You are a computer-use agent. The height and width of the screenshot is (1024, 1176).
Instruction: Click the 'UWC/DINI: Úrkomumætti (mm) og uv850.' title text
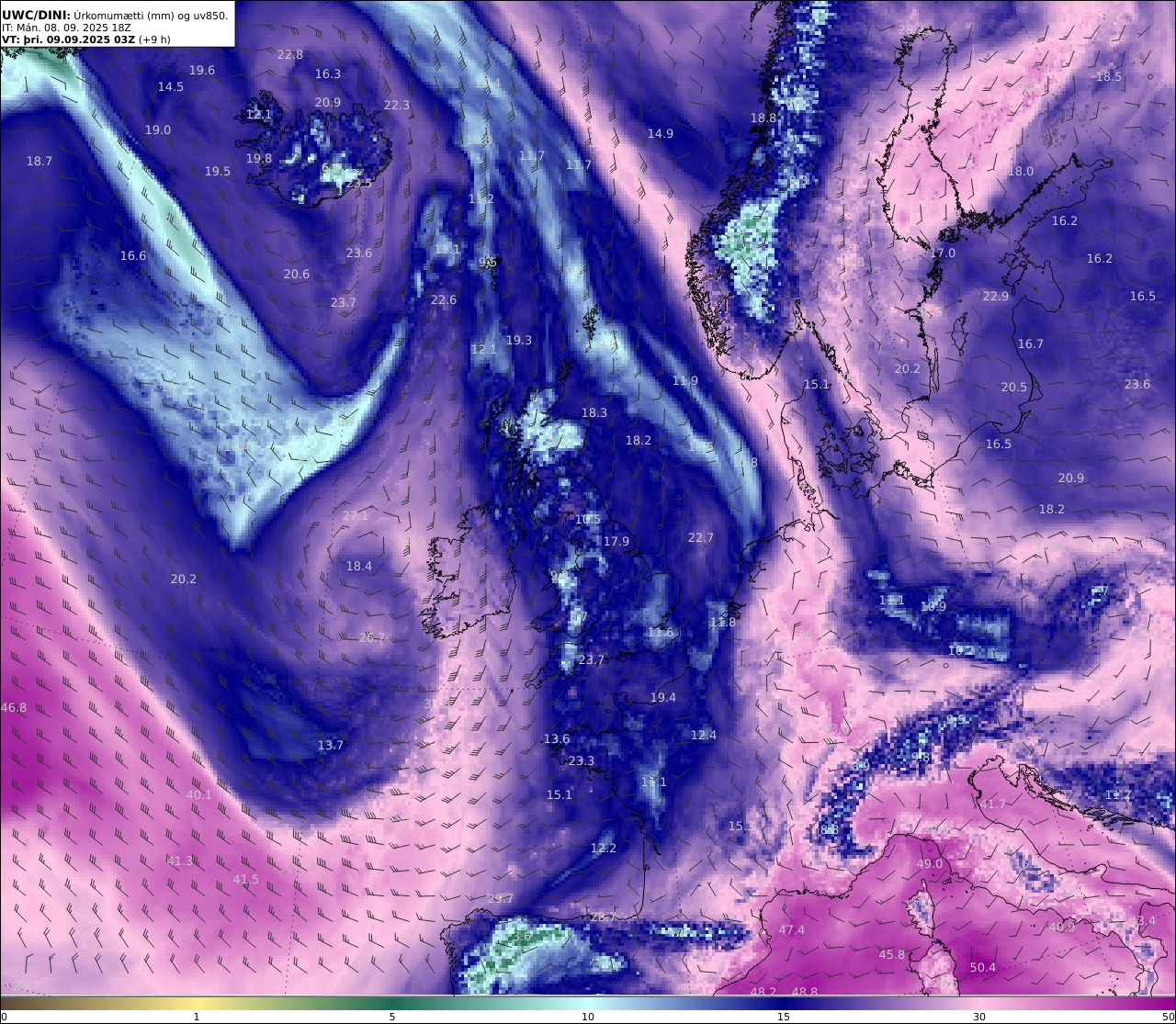[115, 15]
